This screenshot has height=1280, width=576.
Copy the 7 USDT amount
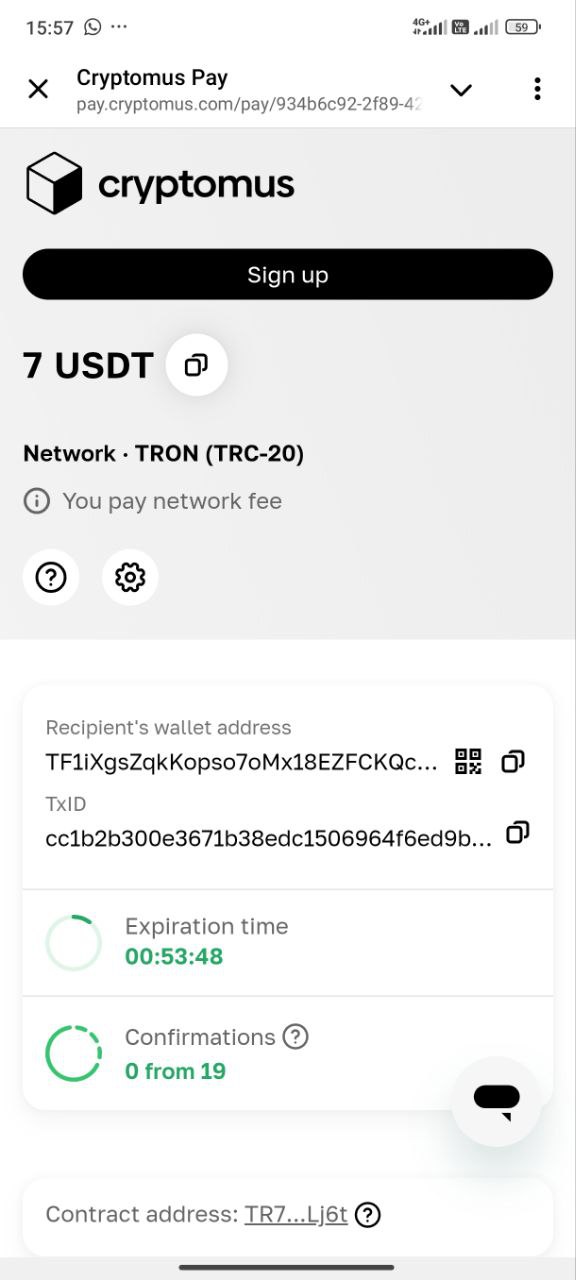(197, 365)
